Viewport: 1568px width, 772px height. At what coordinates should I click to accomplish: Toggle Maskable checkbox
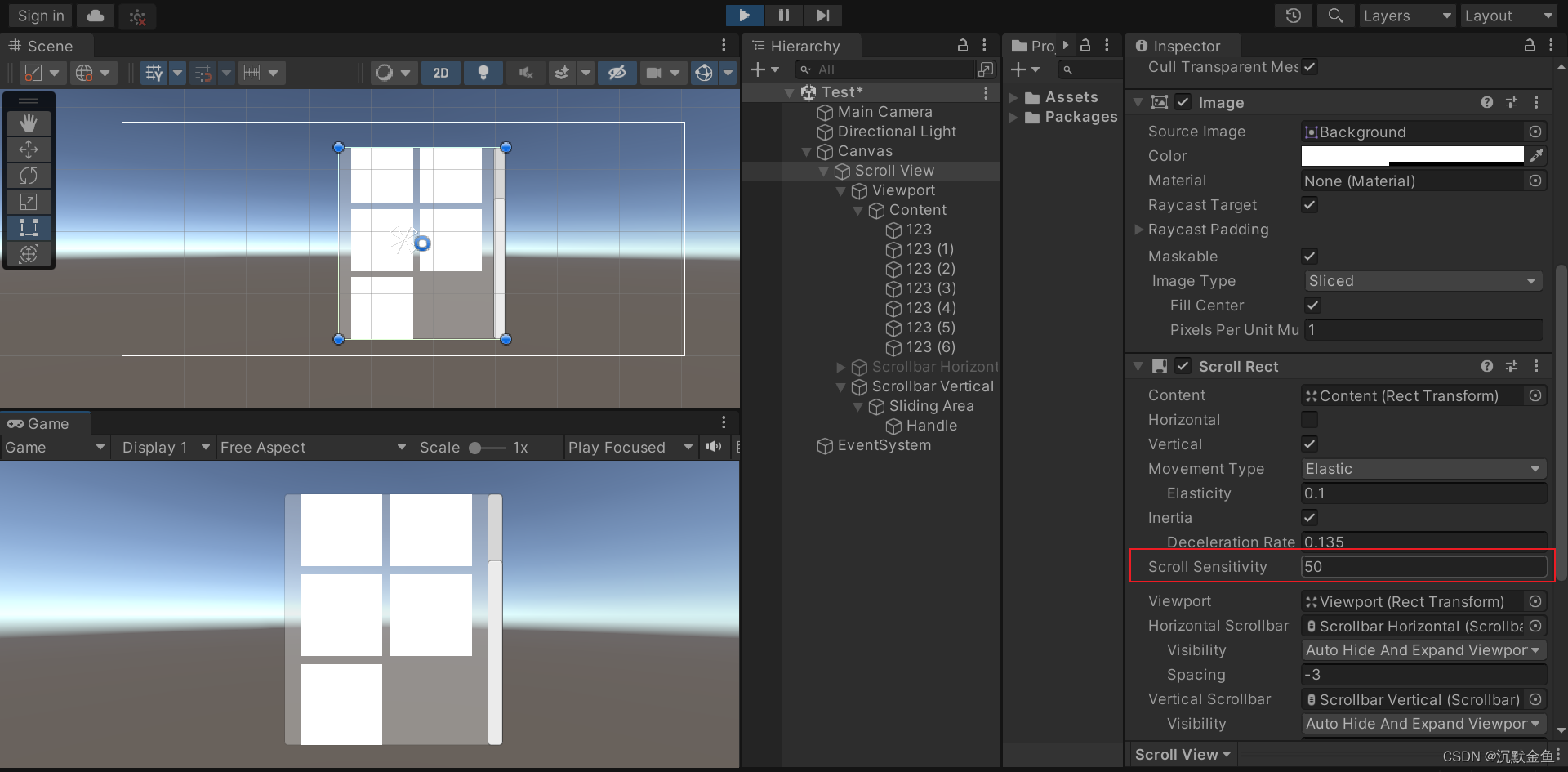point(1309,256)
